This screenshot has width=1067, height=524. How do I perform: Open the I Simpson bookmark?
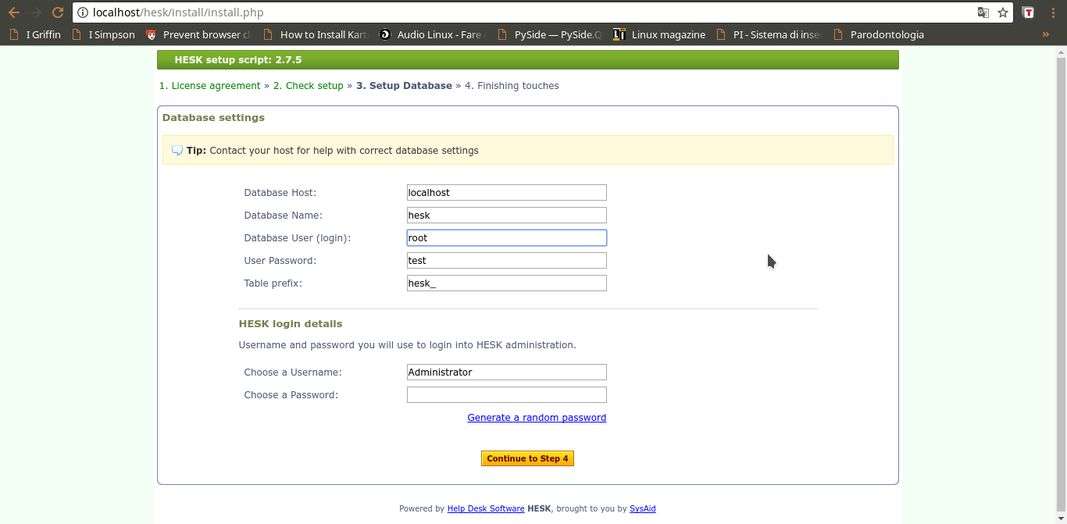pyautogui.click(x=103, y=34)
